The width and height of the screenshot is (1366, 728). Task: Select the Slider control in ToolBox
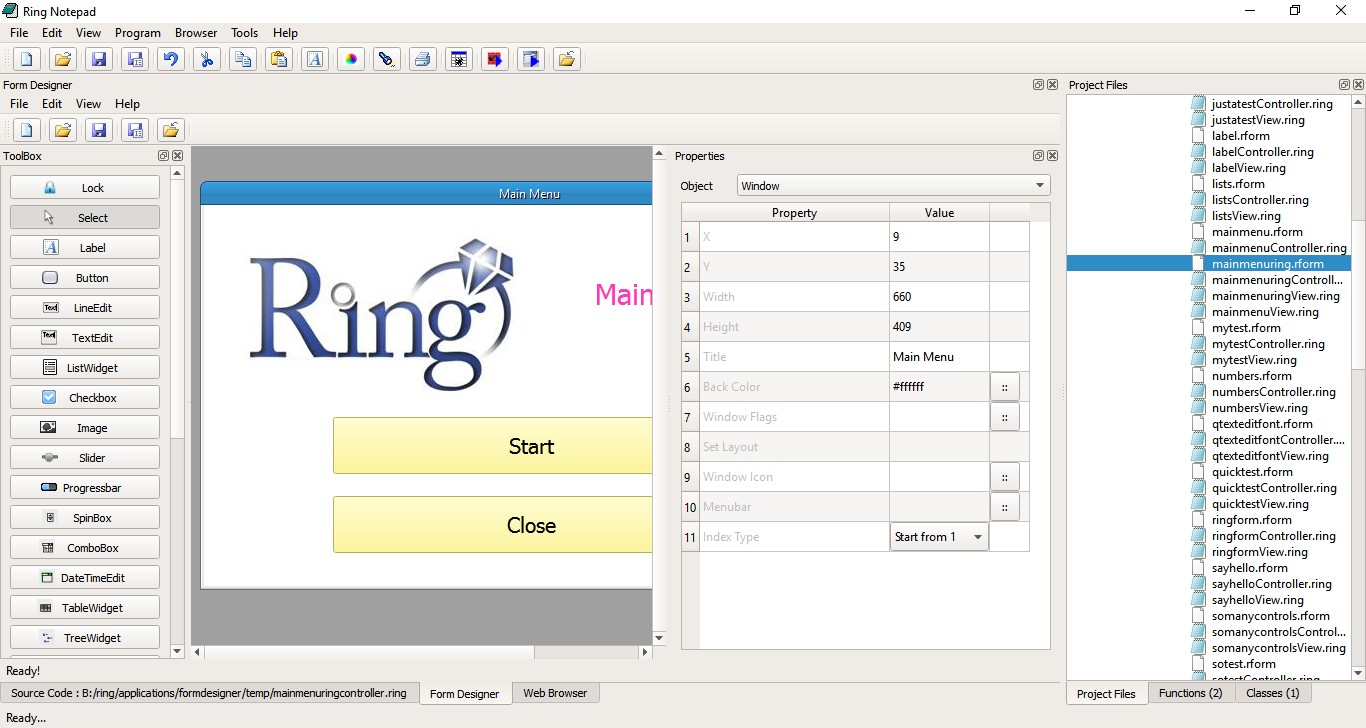85,457
